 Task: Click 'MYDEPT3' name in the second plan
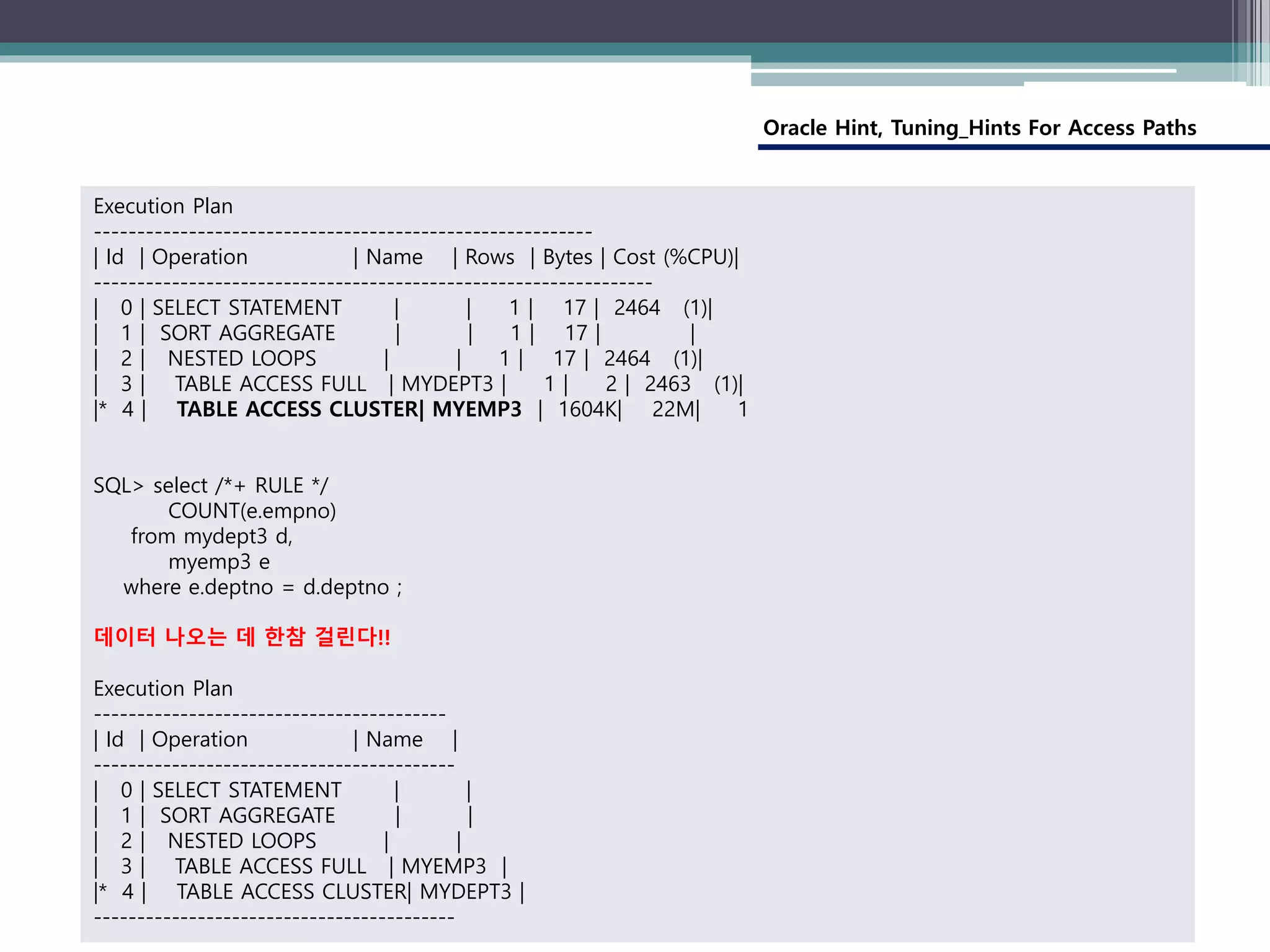point(465,892)
